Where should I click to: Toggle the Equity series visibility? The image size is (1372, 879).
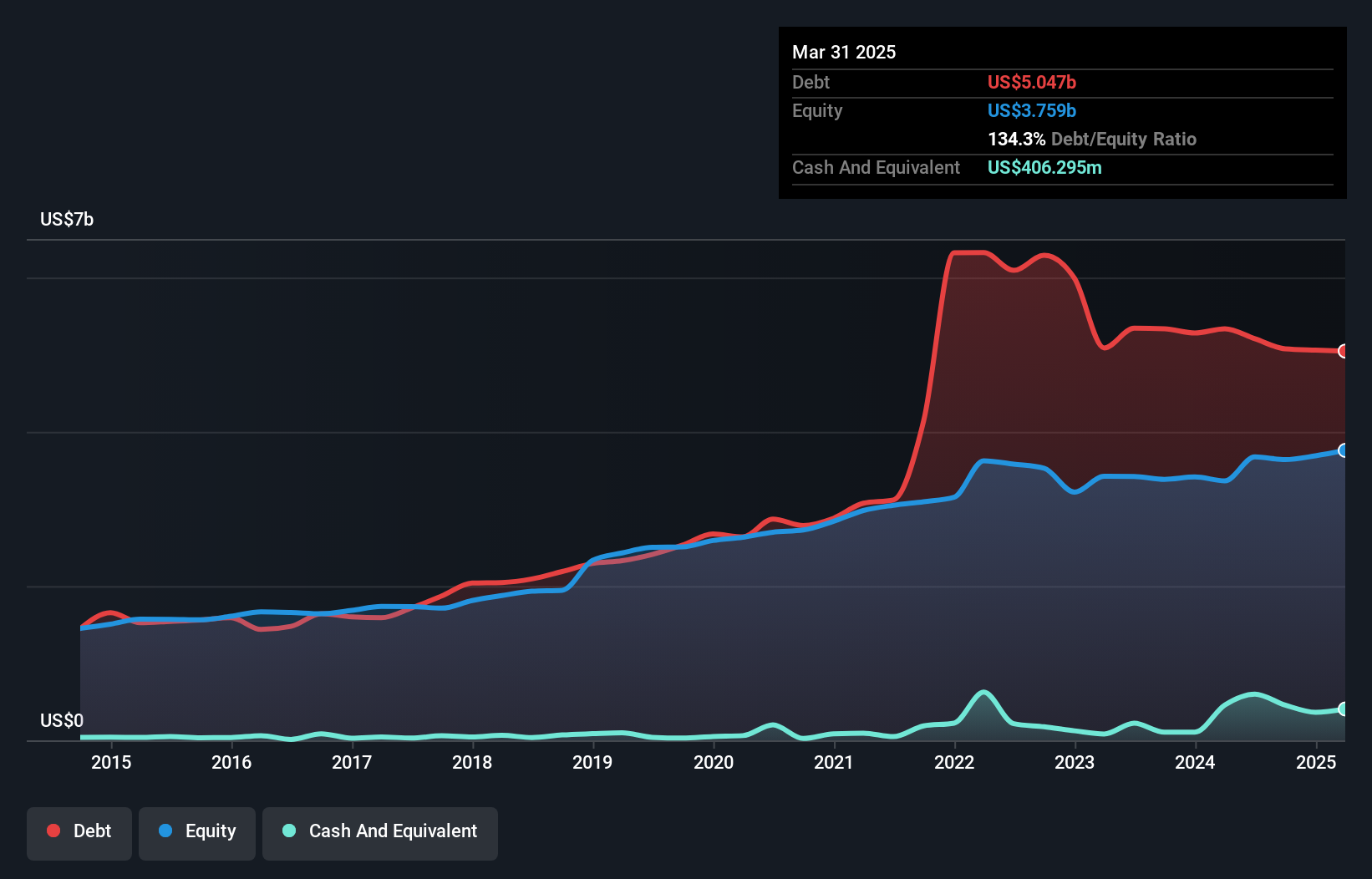tap(196, 831)
